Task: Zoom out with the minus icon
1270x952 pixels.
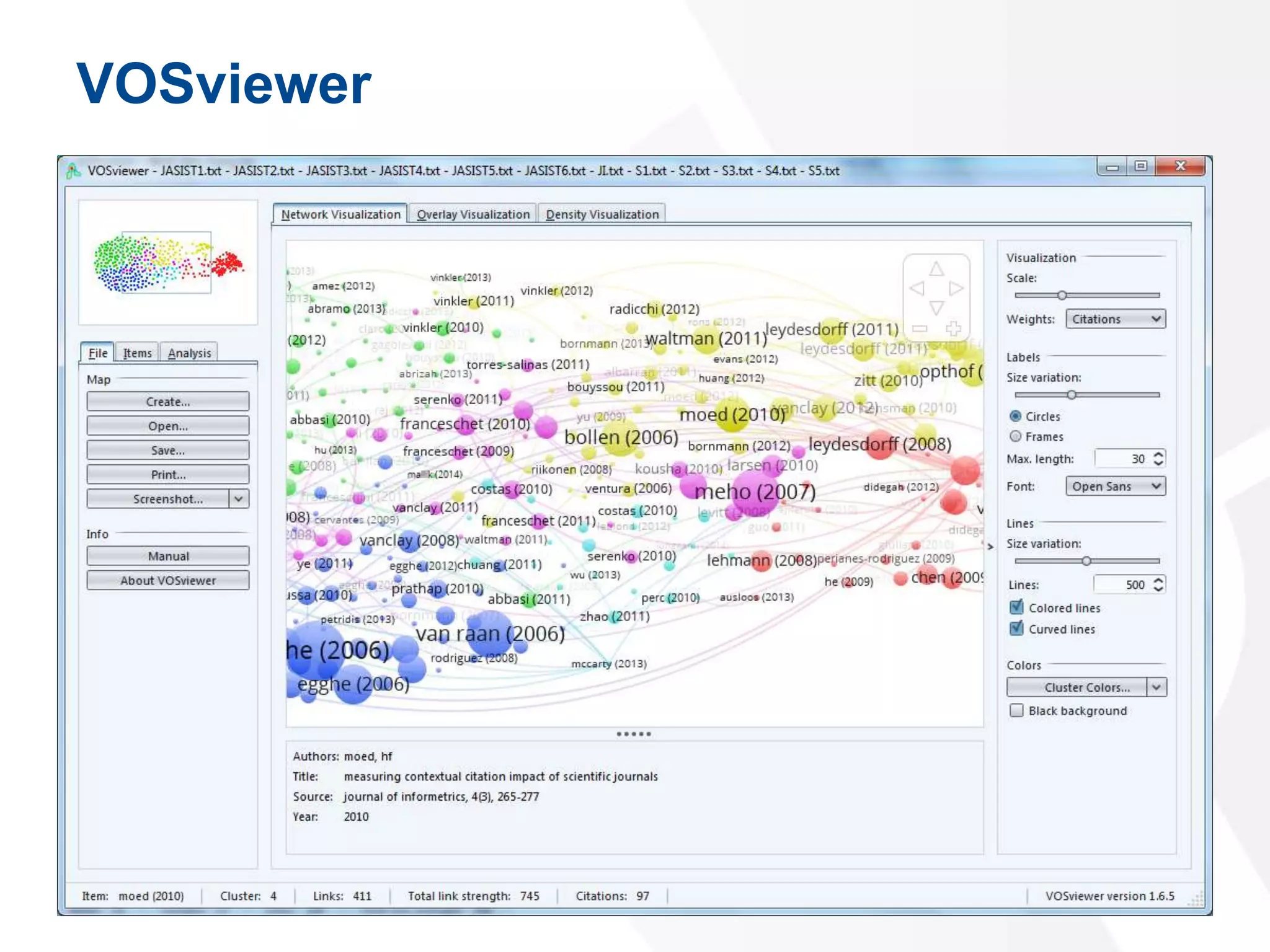Action: (x=920, y=328)
